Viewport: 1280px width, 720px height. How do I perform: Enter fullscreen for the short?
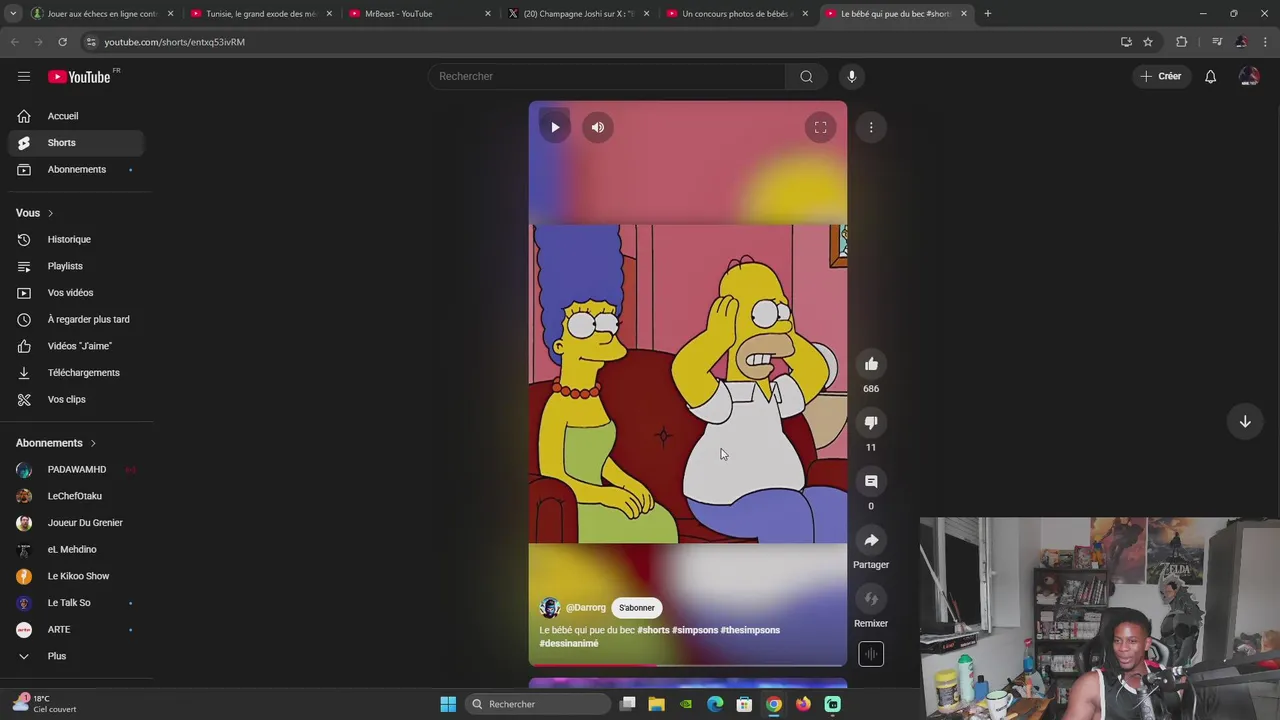coord(820,127)
